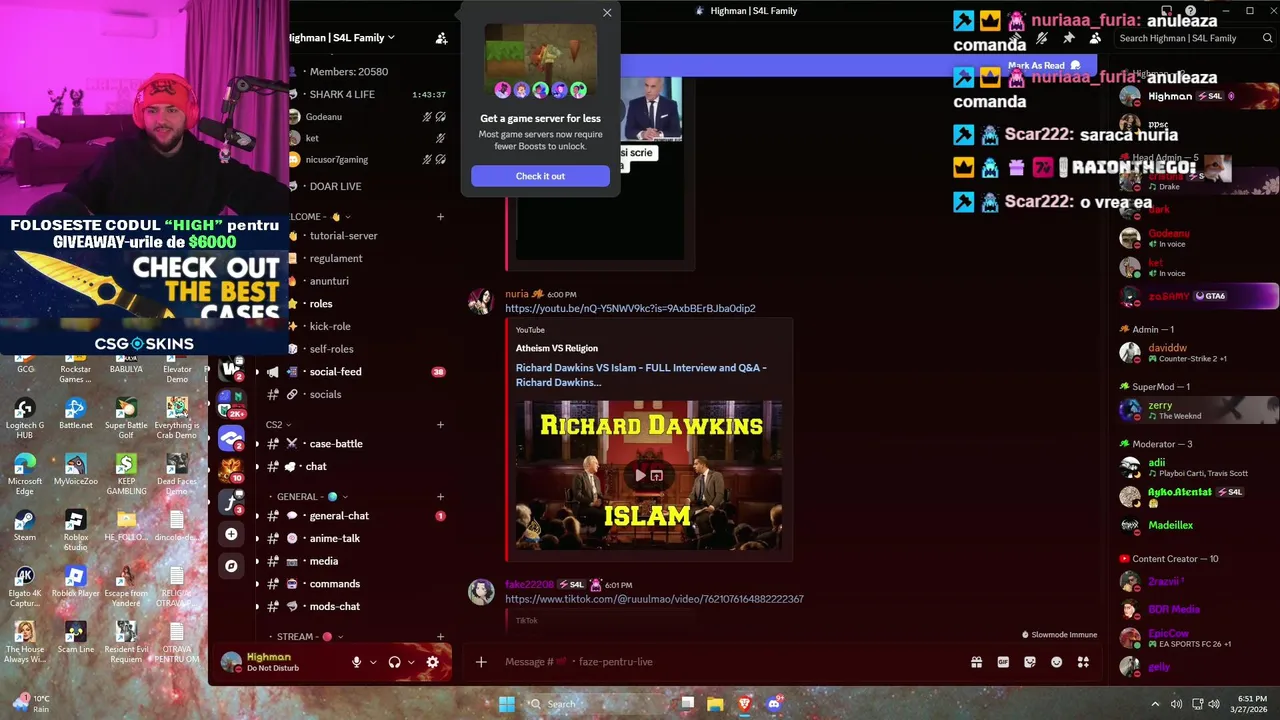The width and height of the screenshot is (1280, 720).
Task: Add channel to the CS2 category
Action: pyautogui.click(x=440, y=425)
